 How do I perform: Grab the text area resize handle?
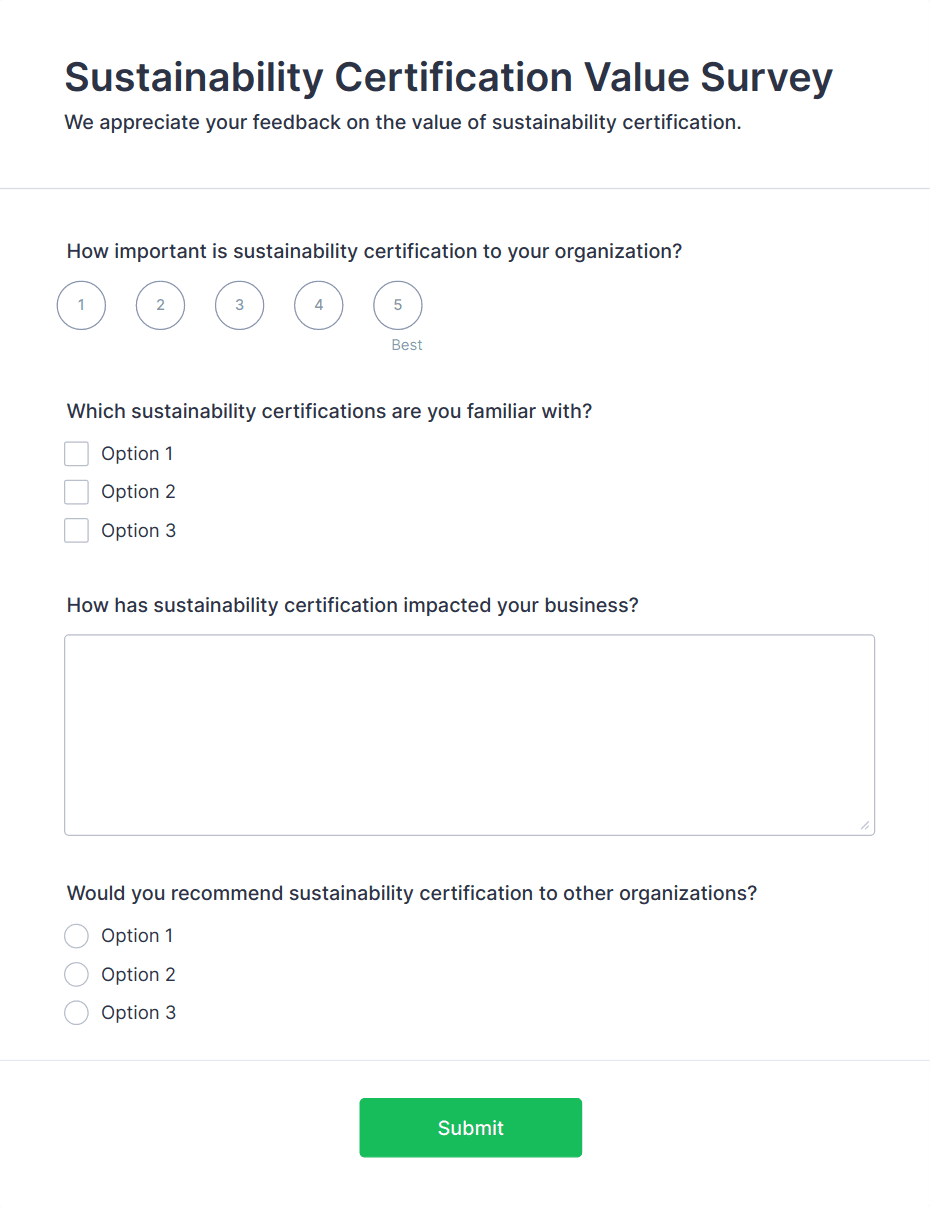864,825
